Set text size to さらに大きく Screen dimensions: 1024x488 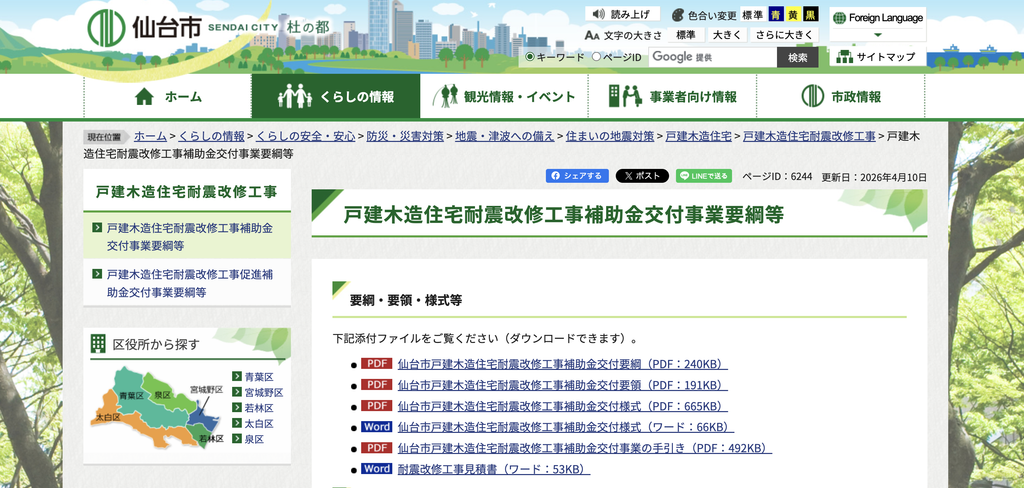(x=784, y=35)
